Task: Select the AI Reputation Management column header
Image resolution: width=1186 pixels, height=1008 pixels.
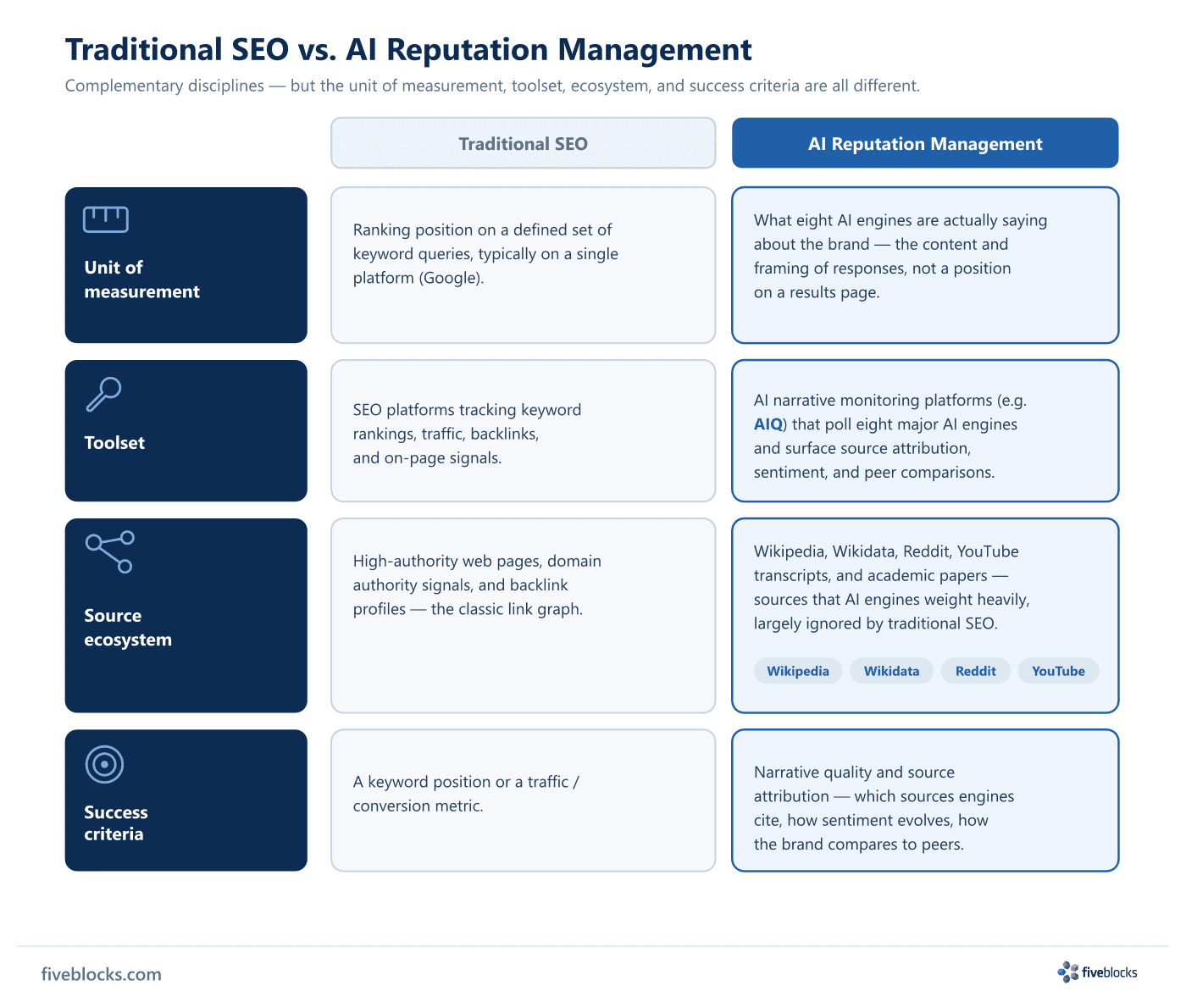Action: coord(925,143)
